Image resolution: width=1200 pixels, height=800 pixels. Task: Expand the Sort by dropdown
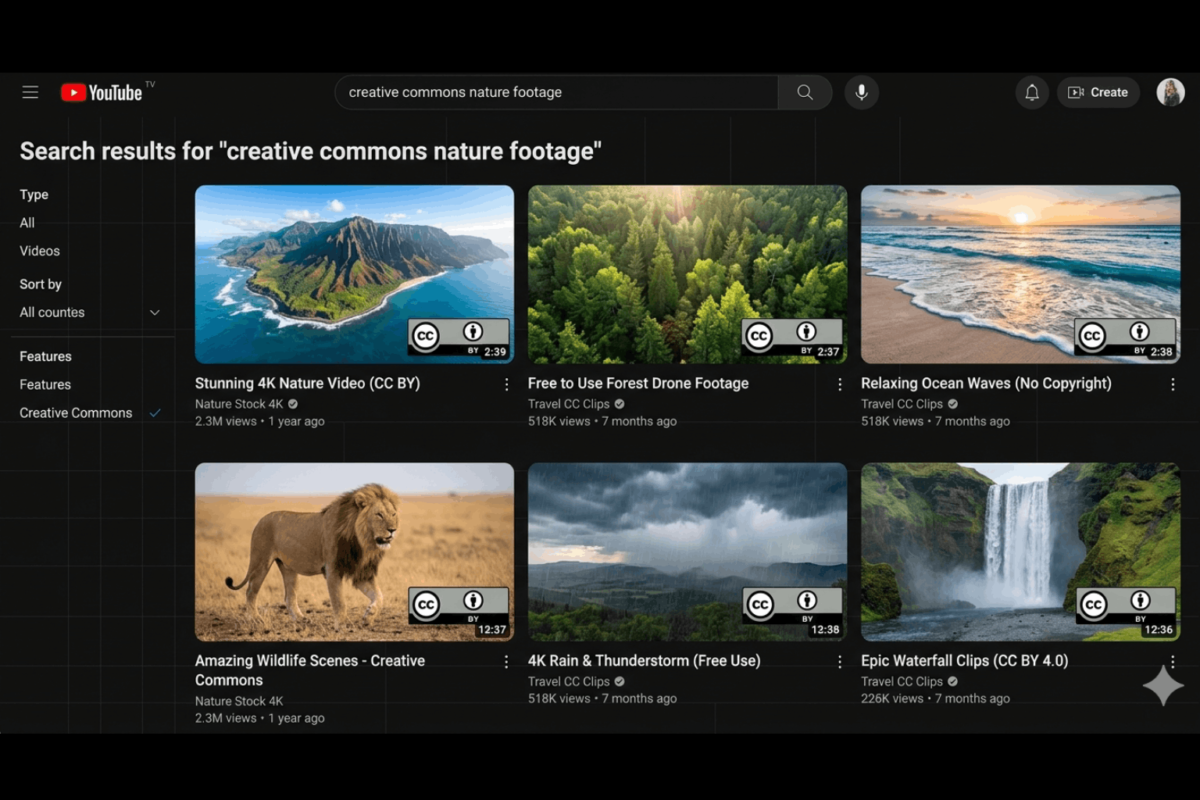(x=88, y=312)
